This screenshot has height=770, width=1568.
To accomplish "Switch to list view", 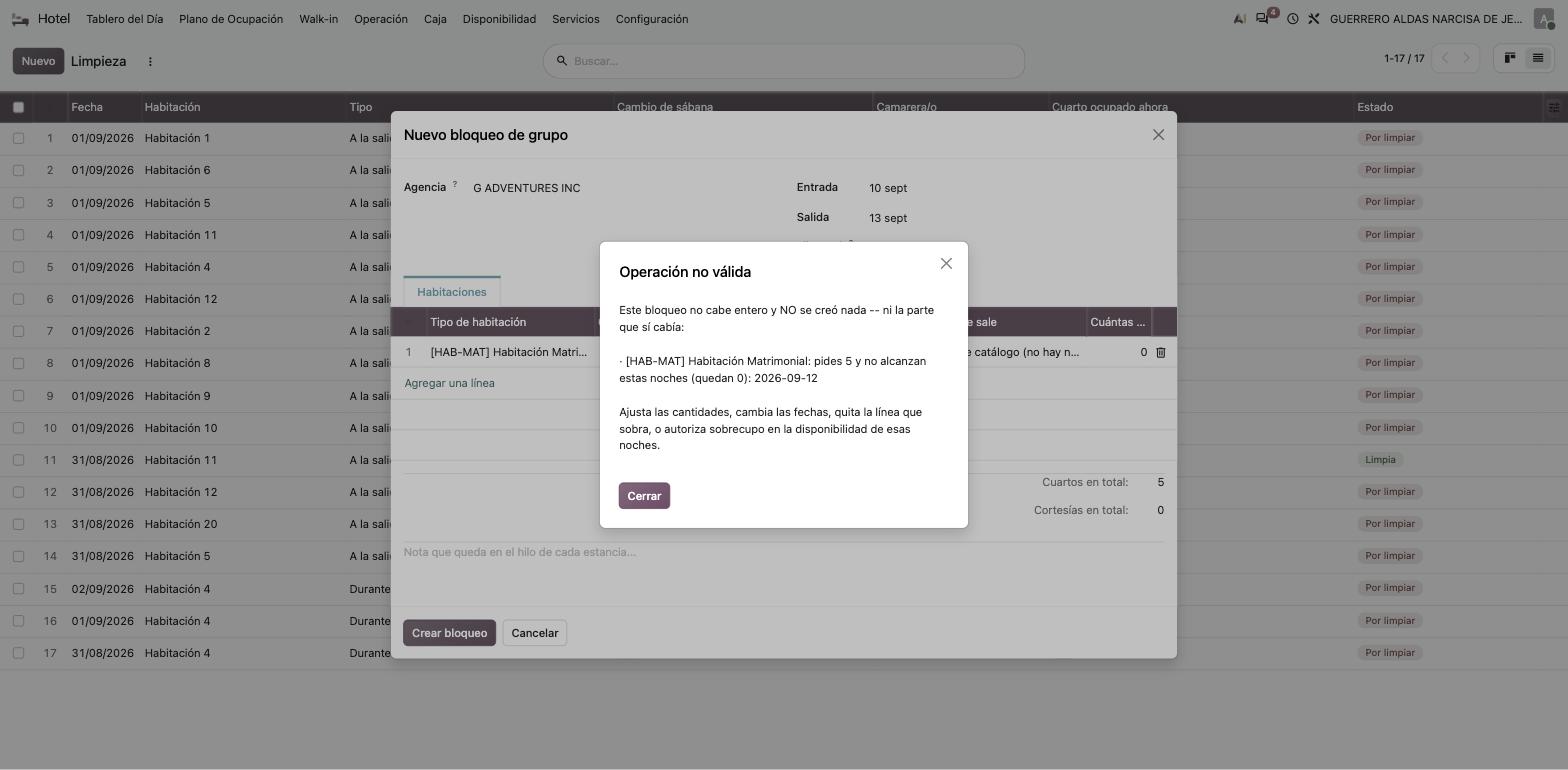I will point(1538,58).
